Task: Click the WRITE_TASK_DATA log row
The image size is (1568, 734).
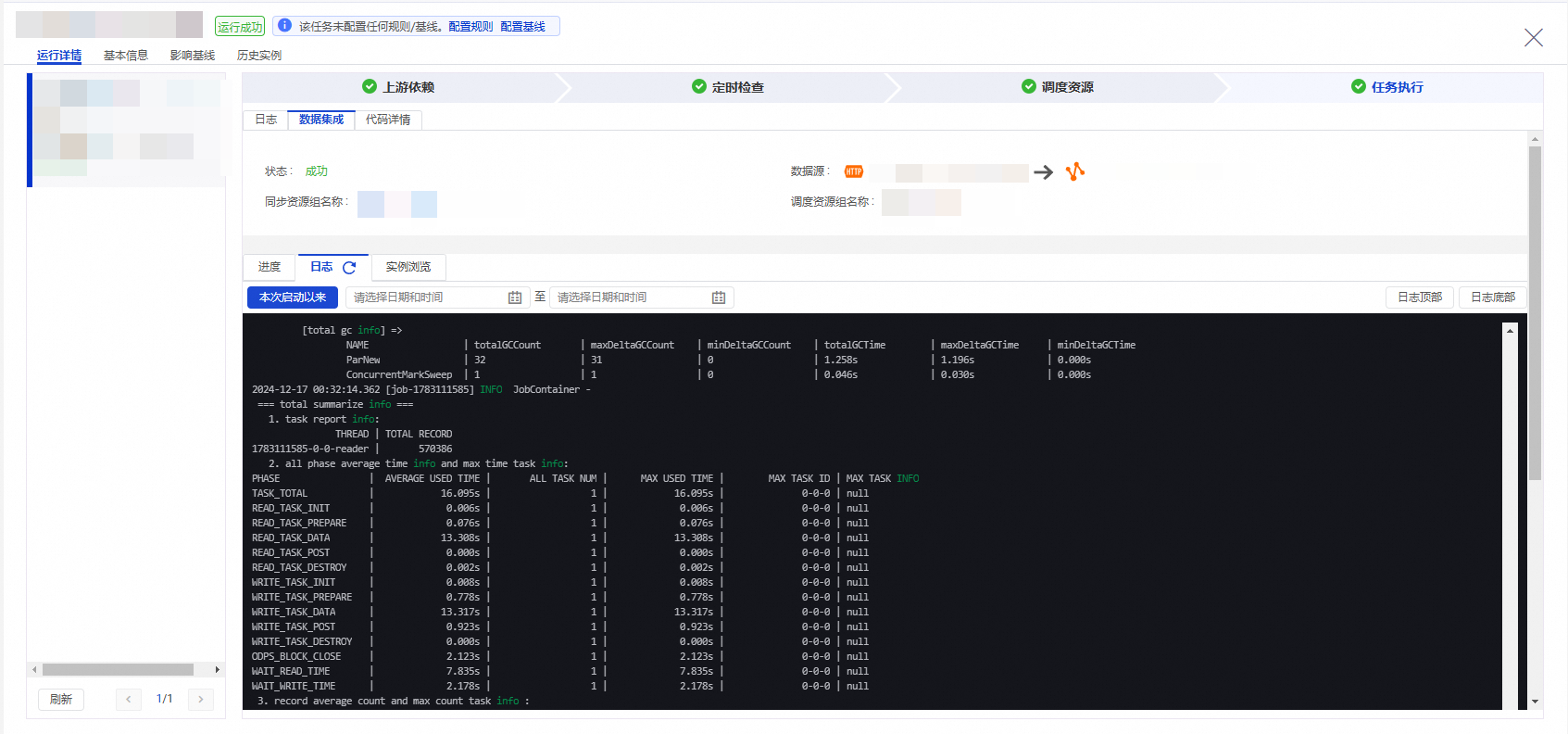Action: pyautogui.click(x=560, y=612)
